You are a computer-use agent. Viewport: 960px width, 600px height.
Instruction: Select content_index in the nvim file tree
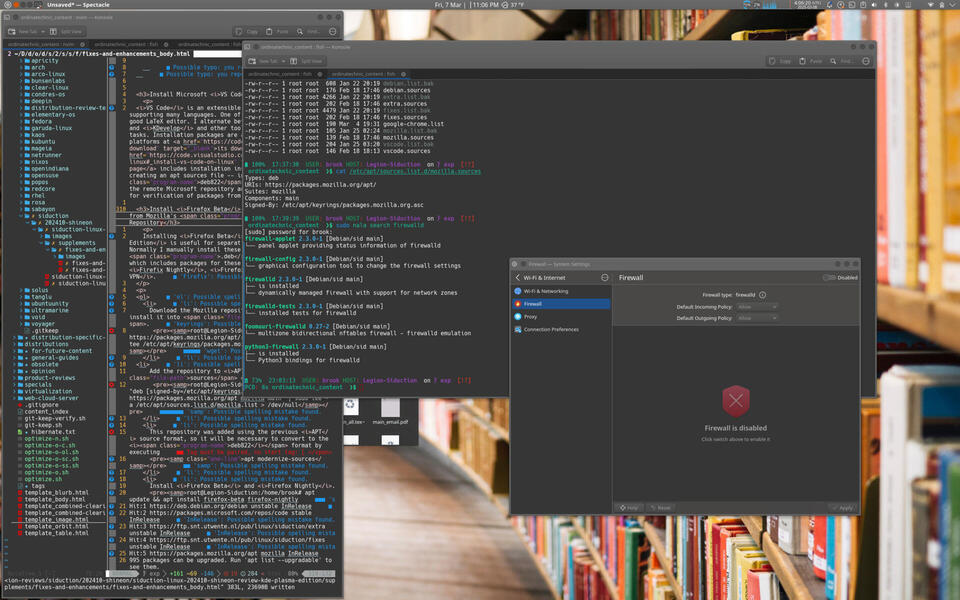tap(44, 411)
